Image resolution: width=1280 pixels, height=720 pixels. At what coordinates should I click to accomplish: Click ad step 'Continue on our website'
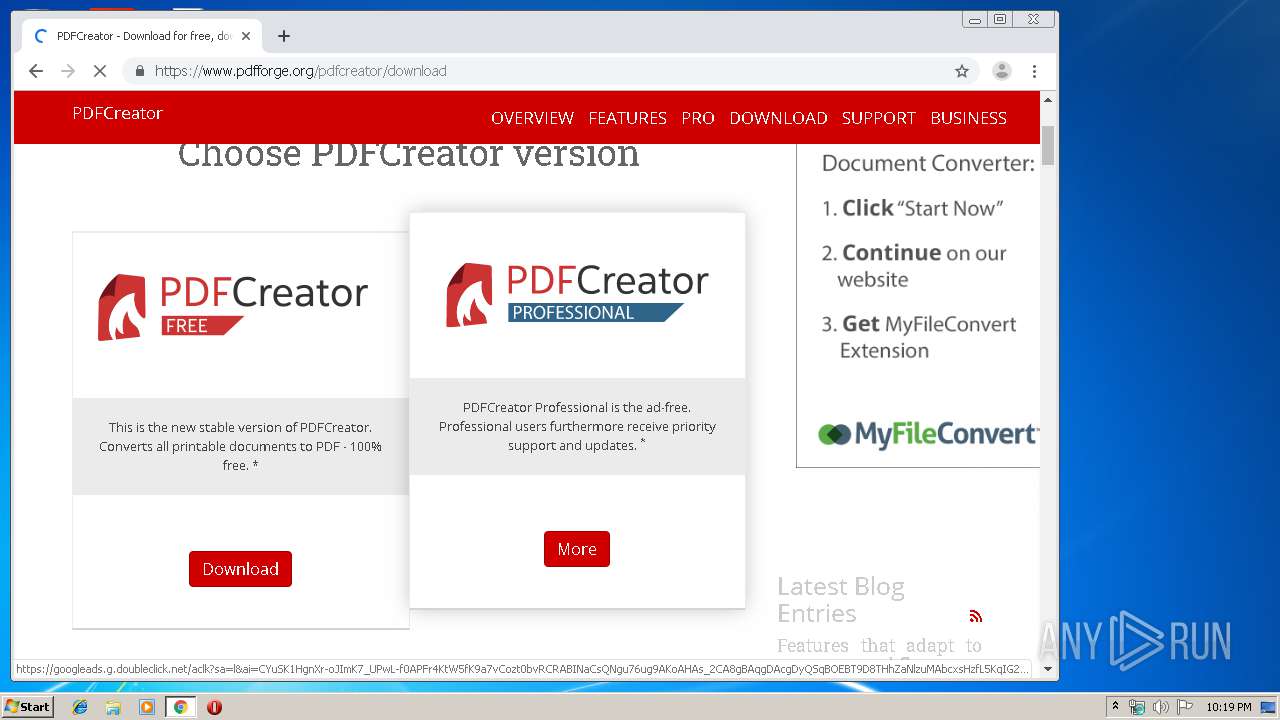(x=914, y=266)
